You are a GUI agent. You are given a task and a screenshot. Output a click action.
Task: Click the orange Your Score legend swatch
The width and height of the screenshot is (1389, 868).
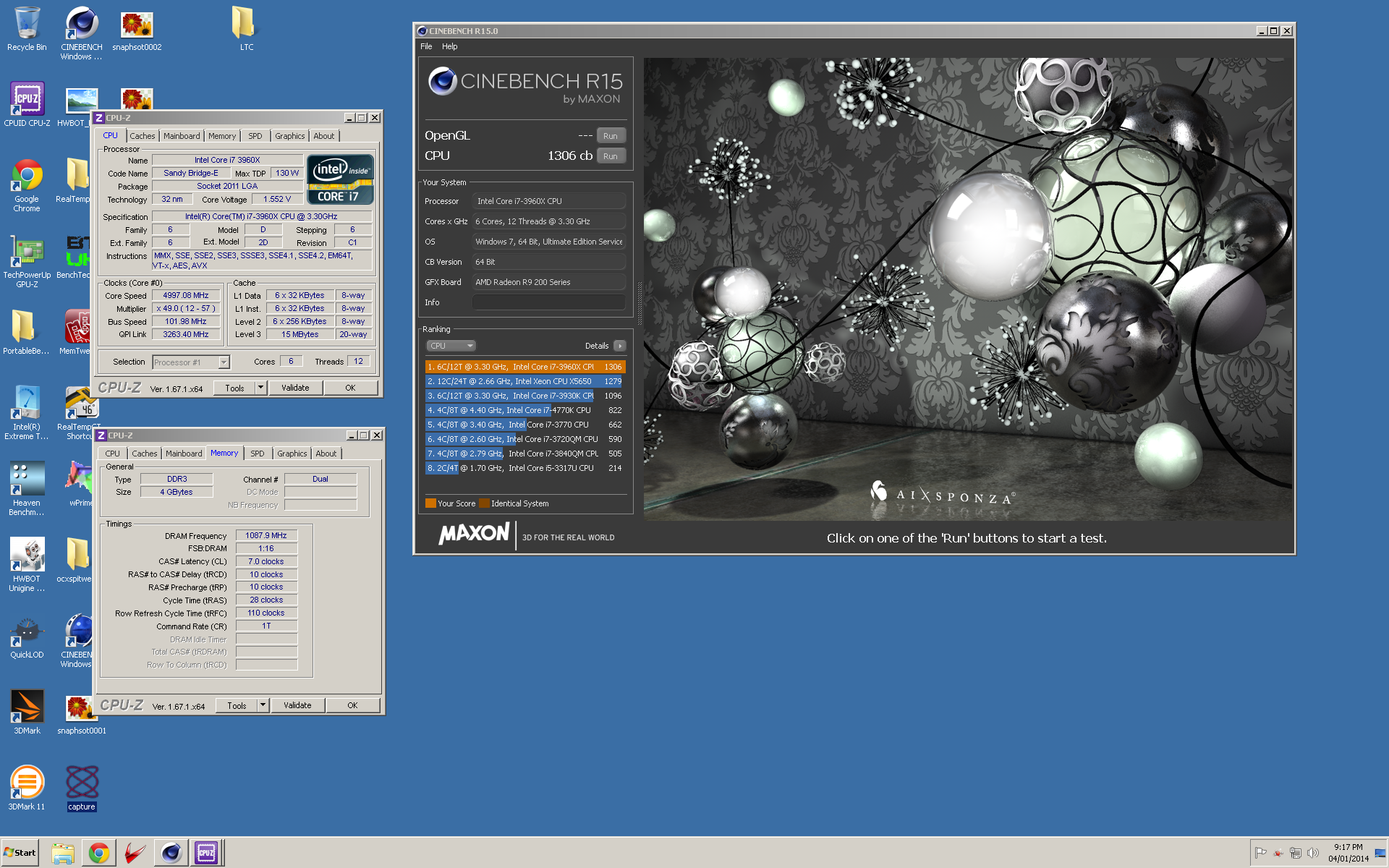(430, 503)
